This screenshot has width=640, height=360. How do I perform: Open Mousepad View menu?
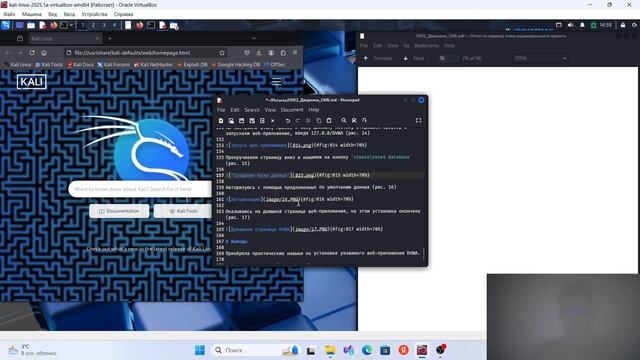click(x=270, y=110)
